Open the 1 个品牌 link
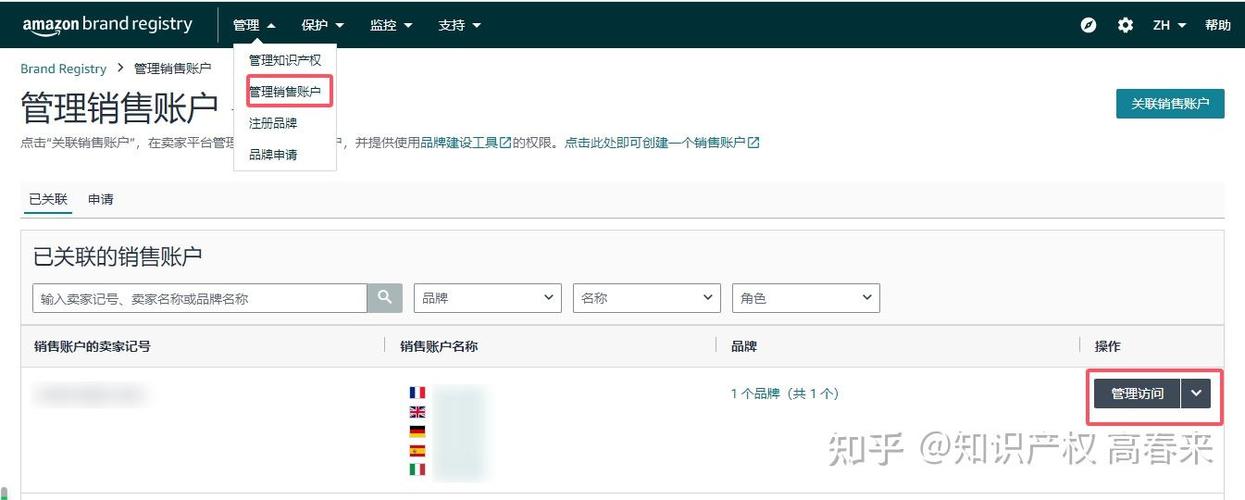The width and height of the screenshot is (1245, 500). 785,394
